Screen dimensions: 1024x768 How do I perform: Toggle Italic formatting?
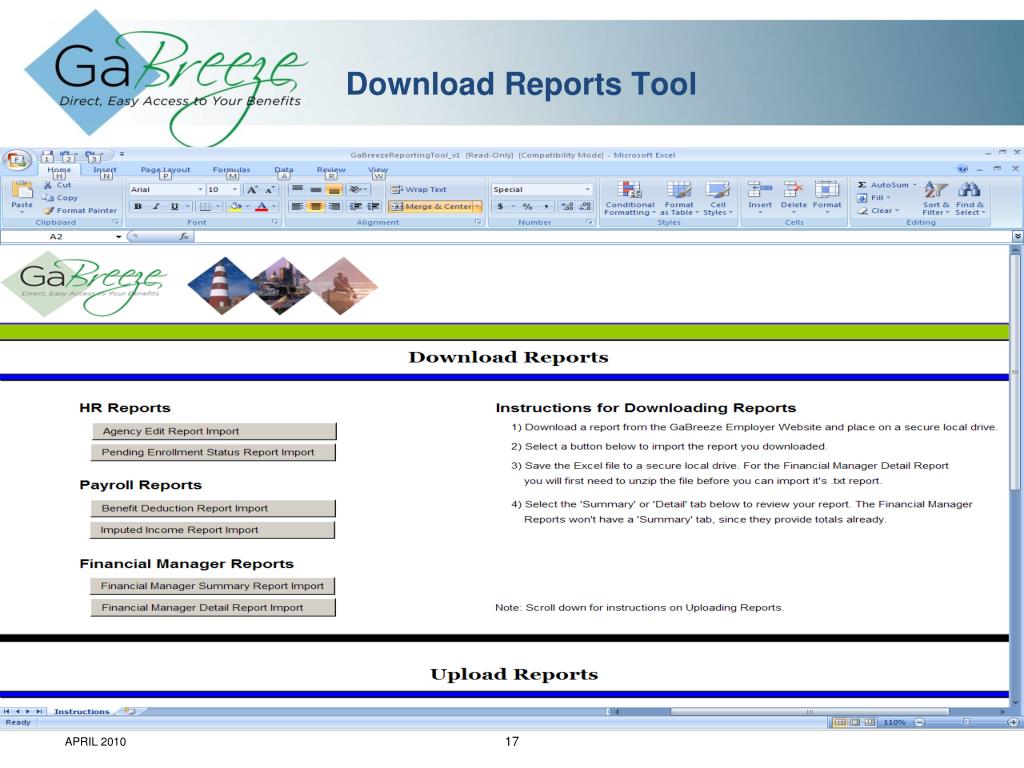pyautogui.click(x=156, y=207)
